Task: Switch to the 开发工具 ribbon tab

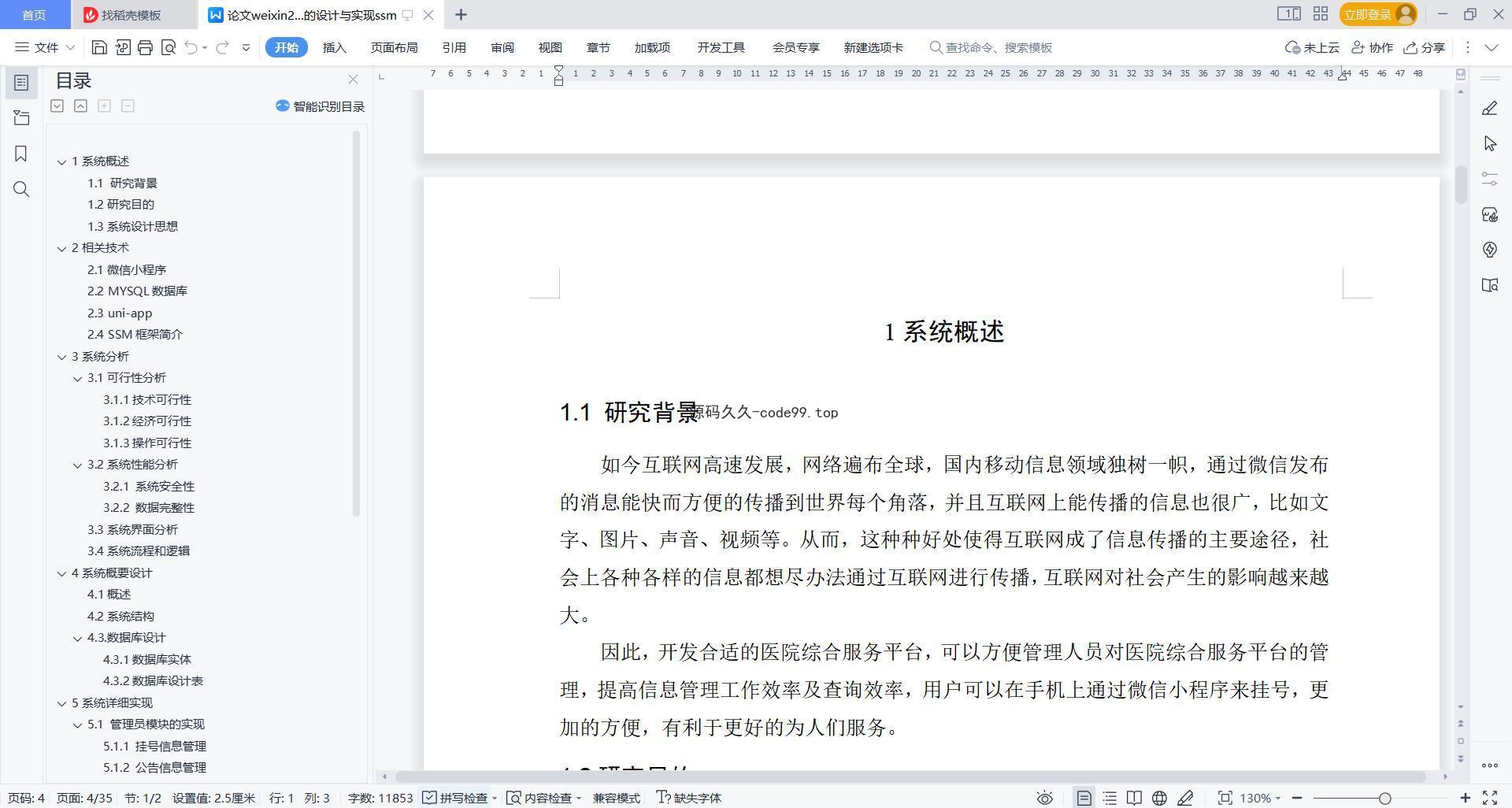Action: click(721, 47)
